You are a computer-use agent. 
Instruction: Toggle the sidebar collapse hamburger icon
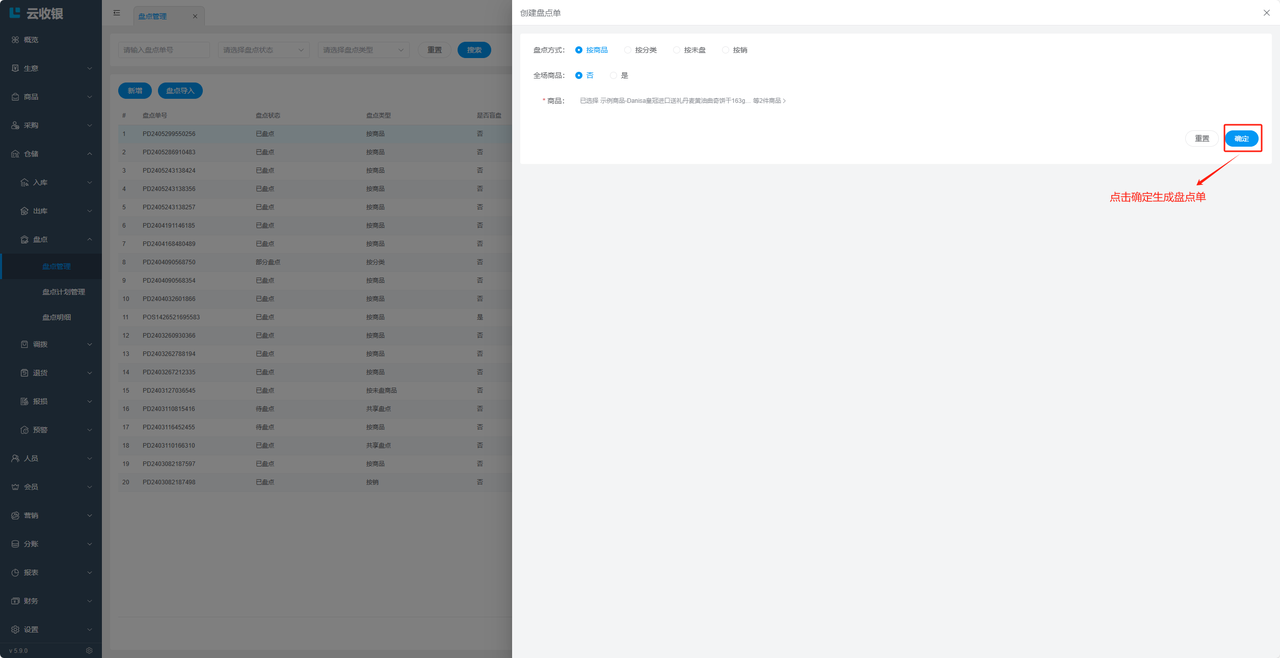[x=117, y=14]
